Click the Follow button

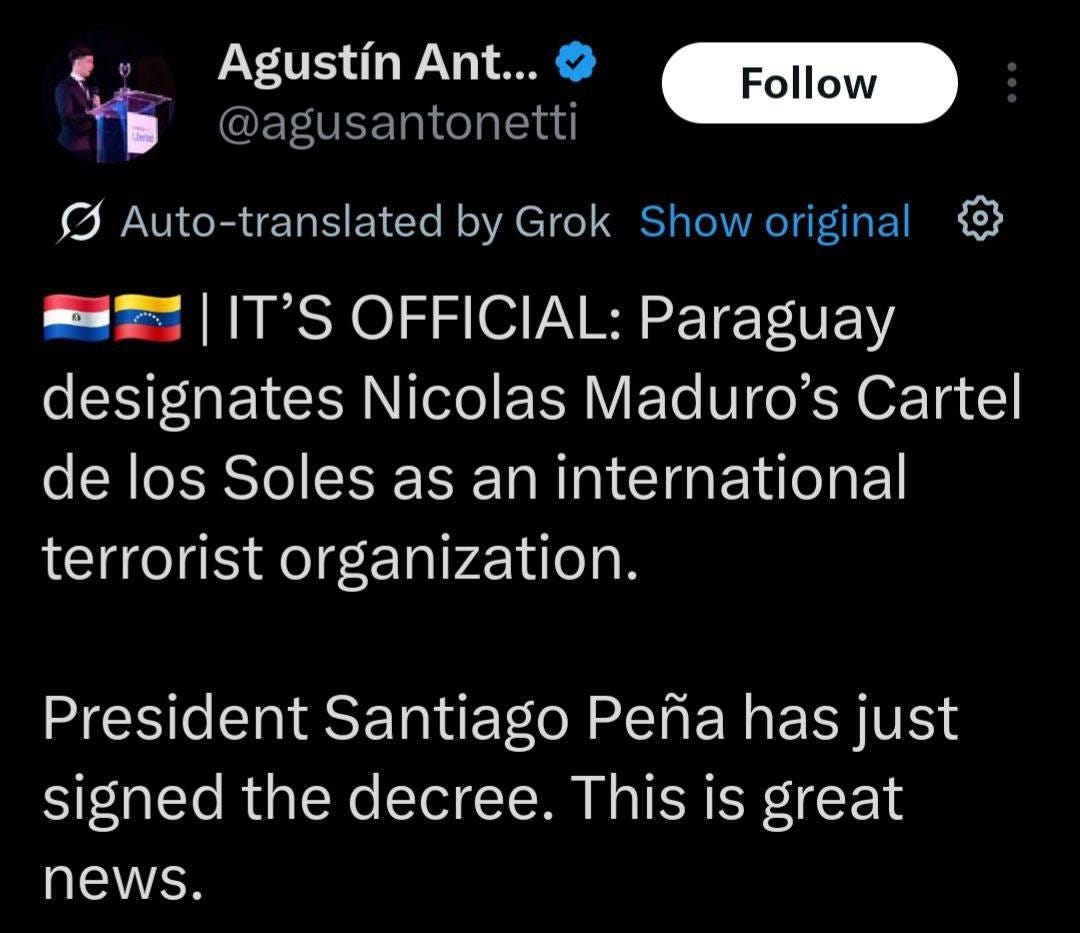[808, 83]
